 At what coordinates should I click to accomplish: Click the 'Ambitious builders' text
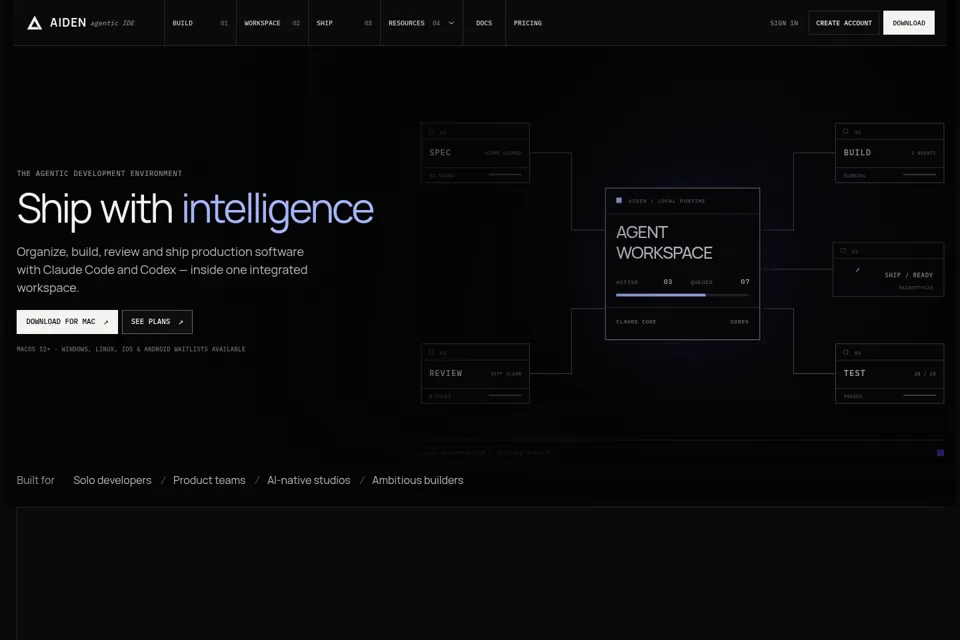418,480
